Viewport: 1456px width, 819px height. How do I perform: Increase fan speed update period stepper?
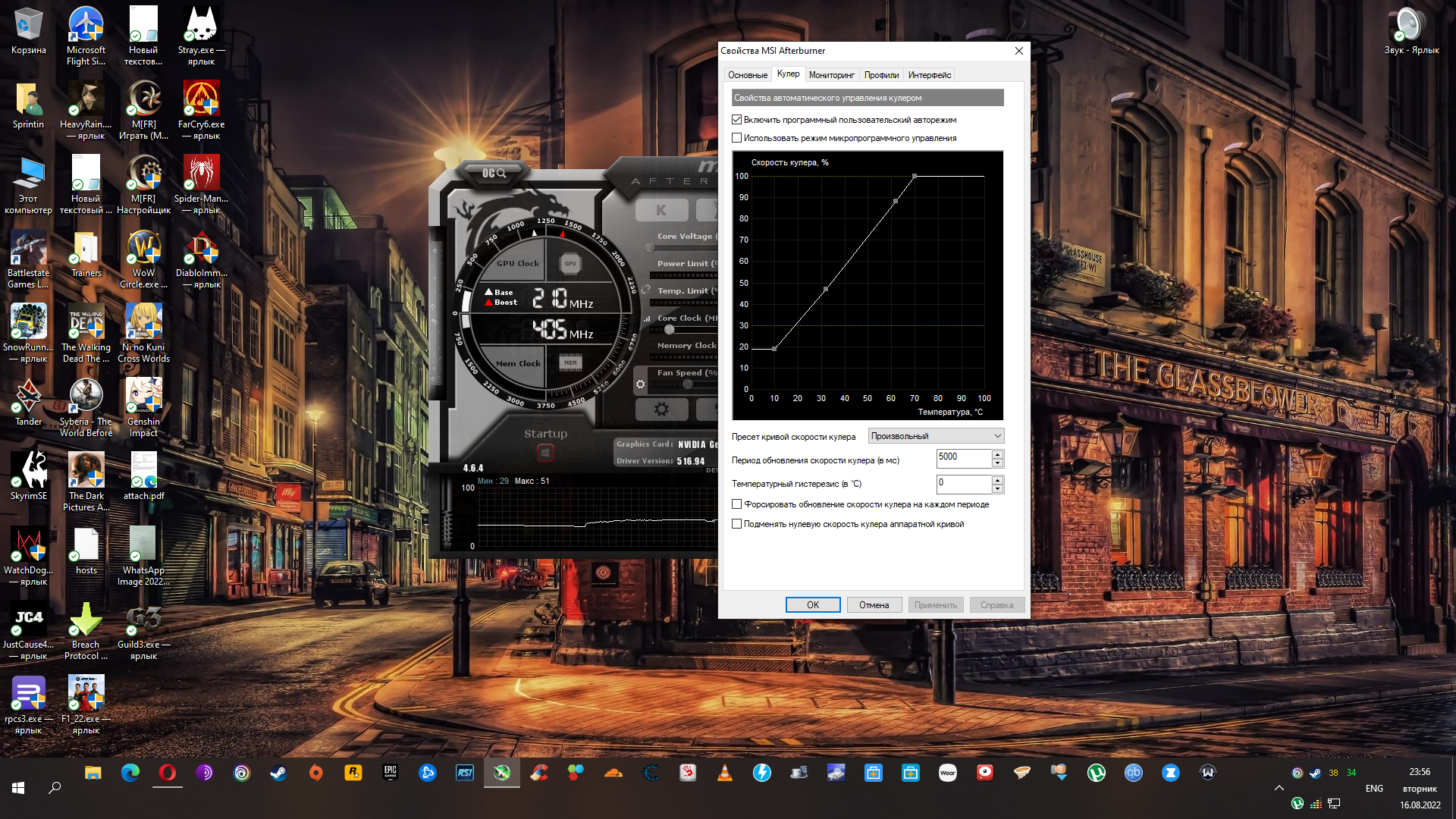pyautogui.click(x=998, y=454)
